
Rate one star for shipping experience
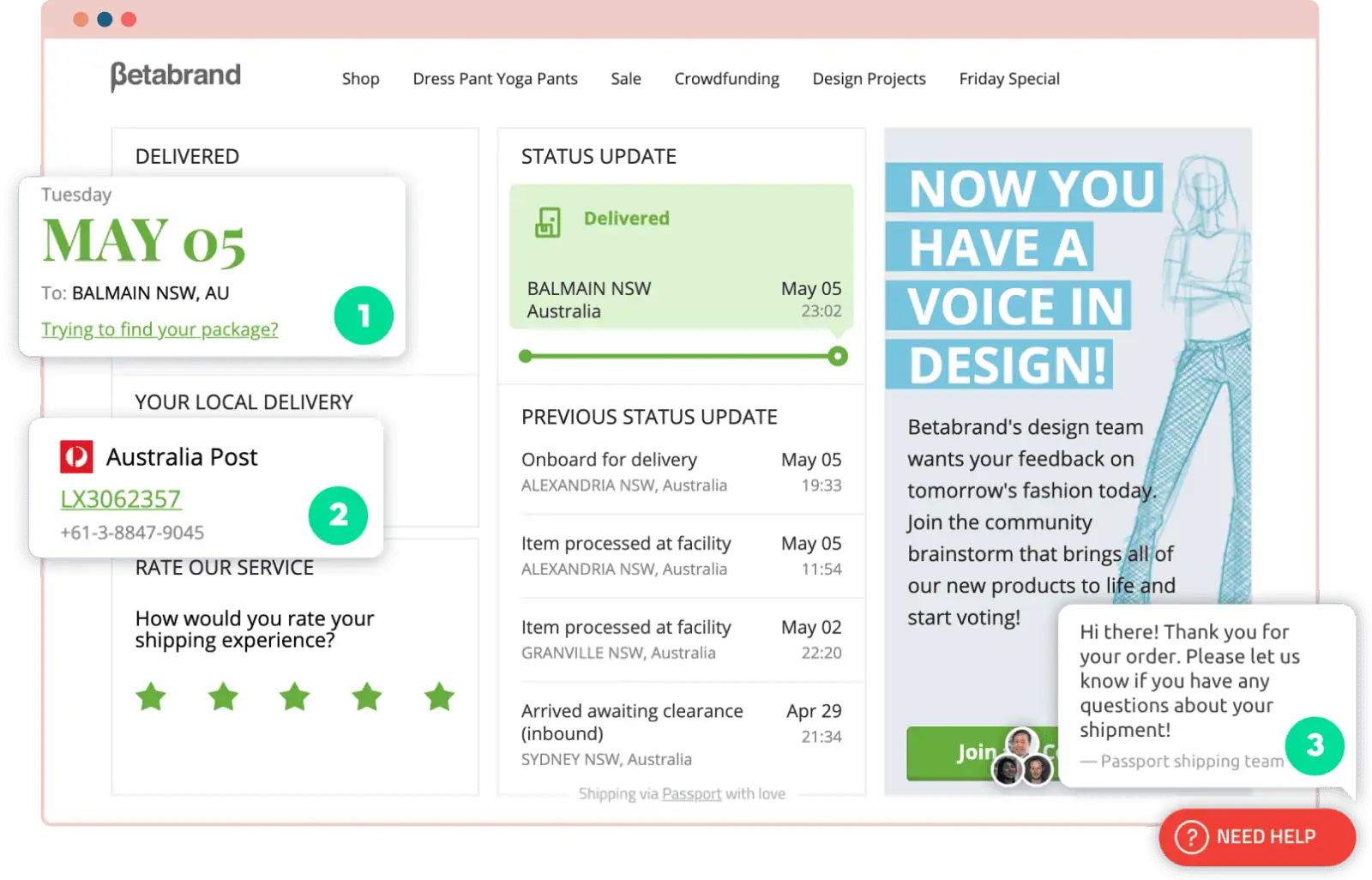[x=151, y=696]
